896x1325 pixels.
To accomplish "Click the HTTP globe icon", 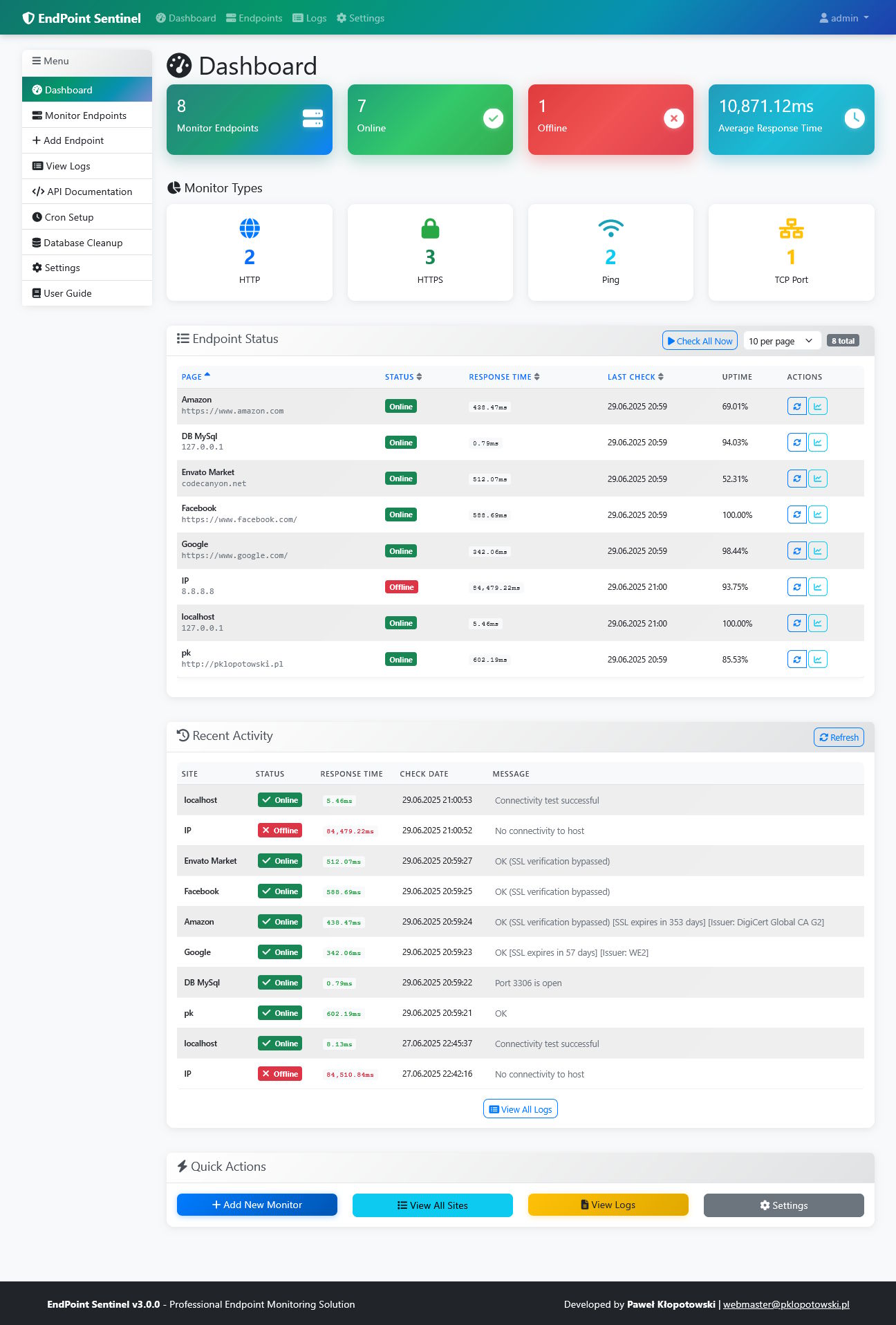I will pyautogui.click(x=250, y=228).
